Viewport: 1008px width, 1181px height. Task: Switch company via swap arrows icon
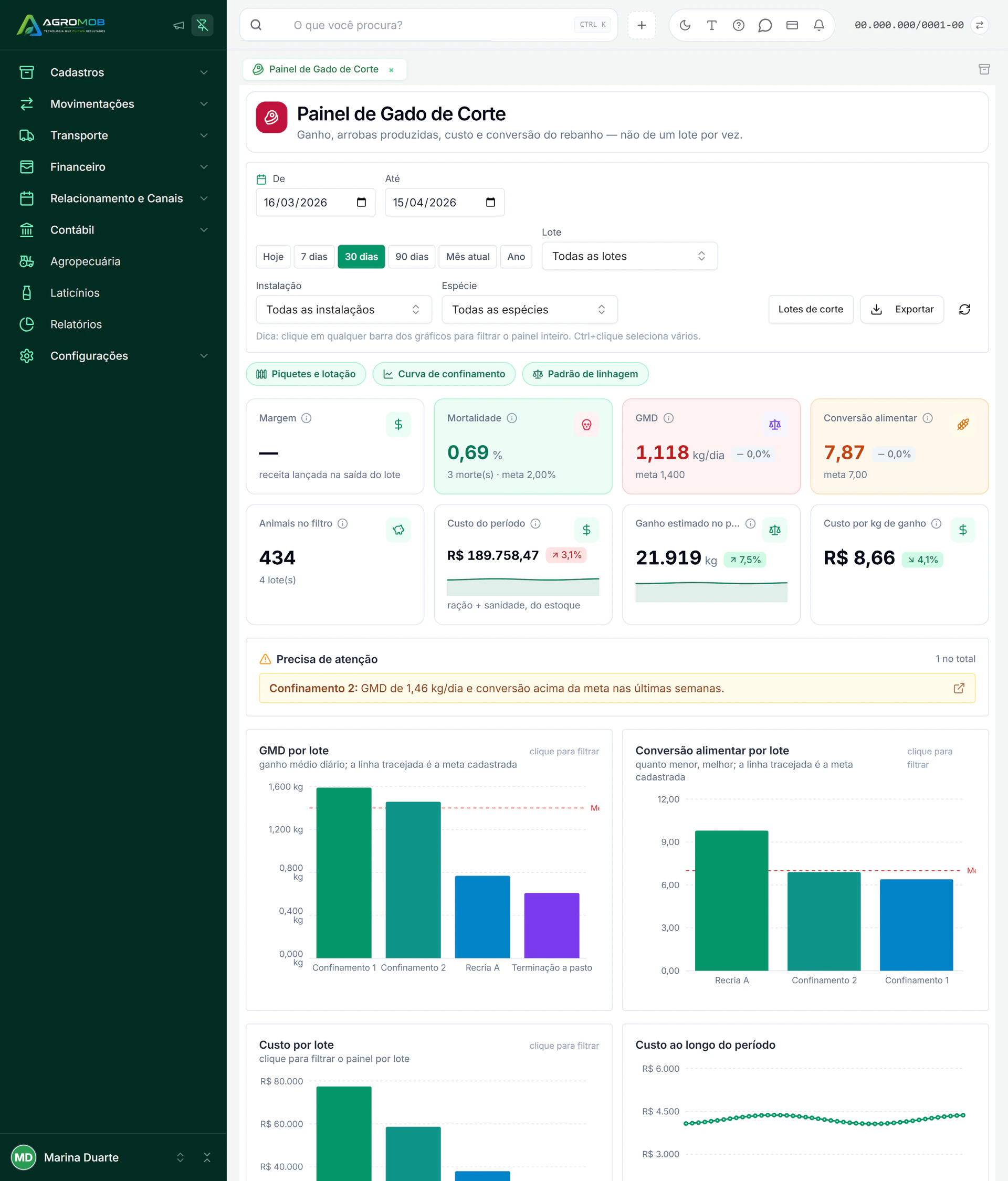pos(979,25)
